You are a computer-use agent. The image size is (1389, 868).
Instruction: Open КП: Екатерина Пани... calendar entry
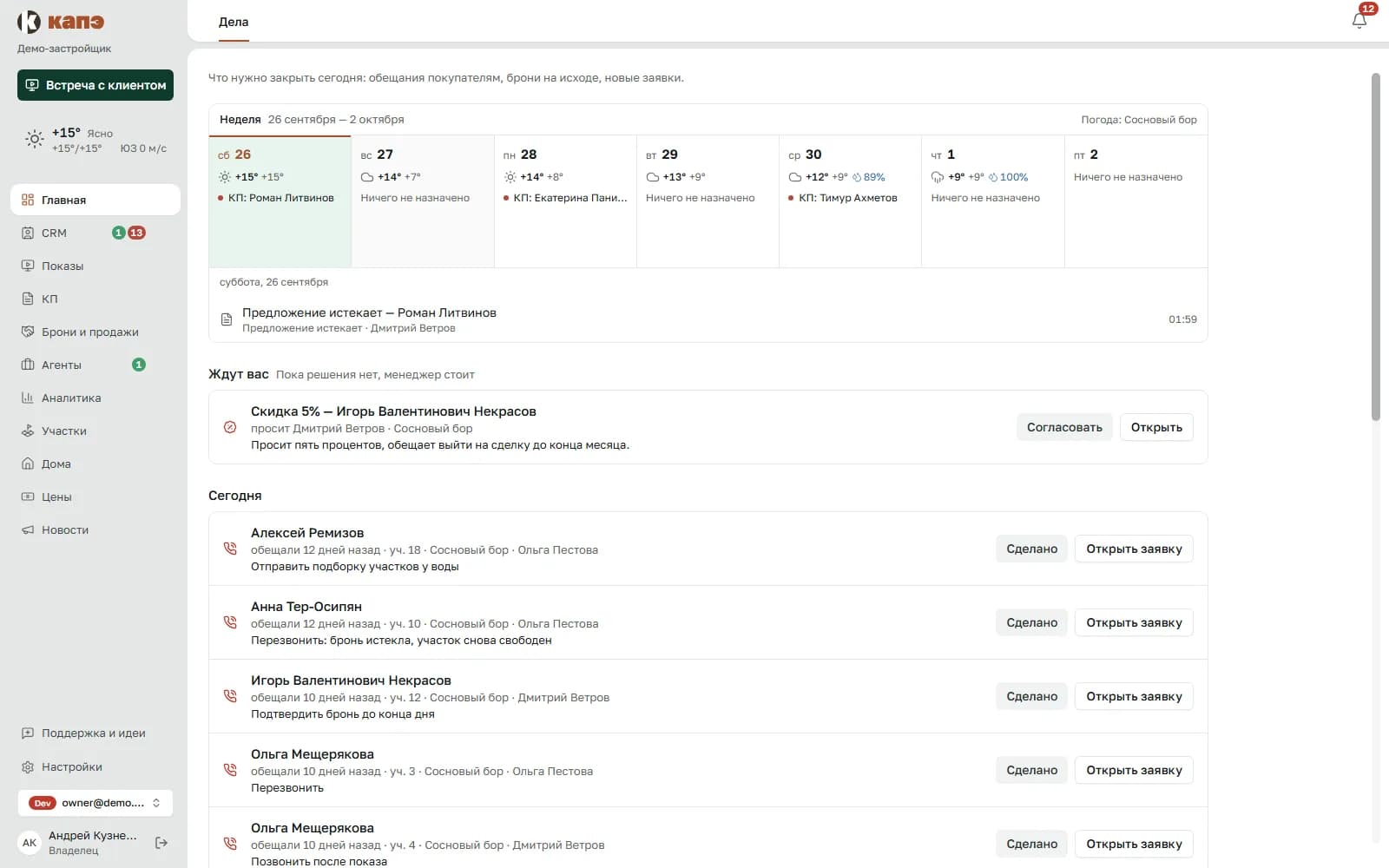(565, 198)
